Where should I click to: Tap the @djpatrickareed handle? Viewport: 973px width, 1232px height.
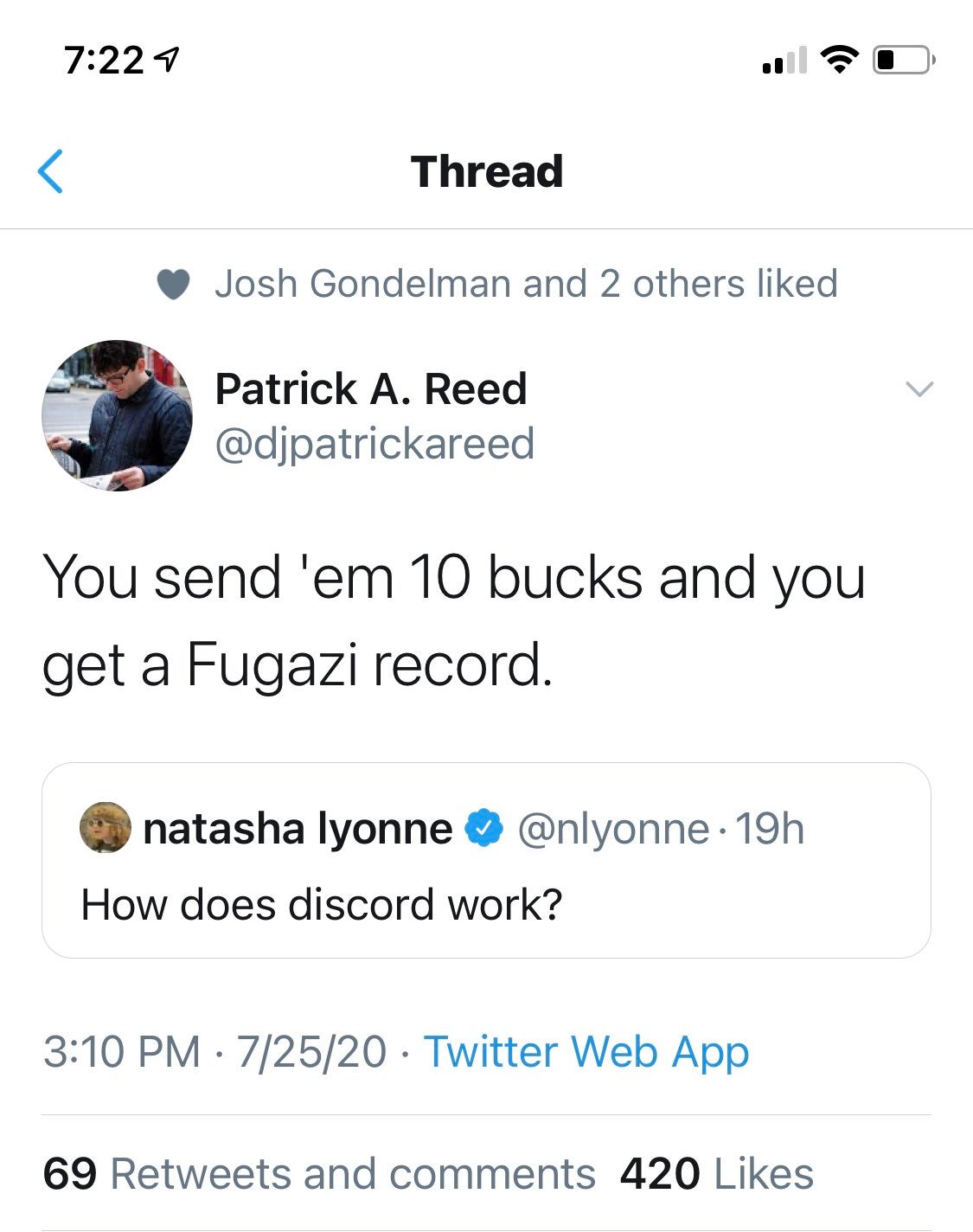coord(374,444)
